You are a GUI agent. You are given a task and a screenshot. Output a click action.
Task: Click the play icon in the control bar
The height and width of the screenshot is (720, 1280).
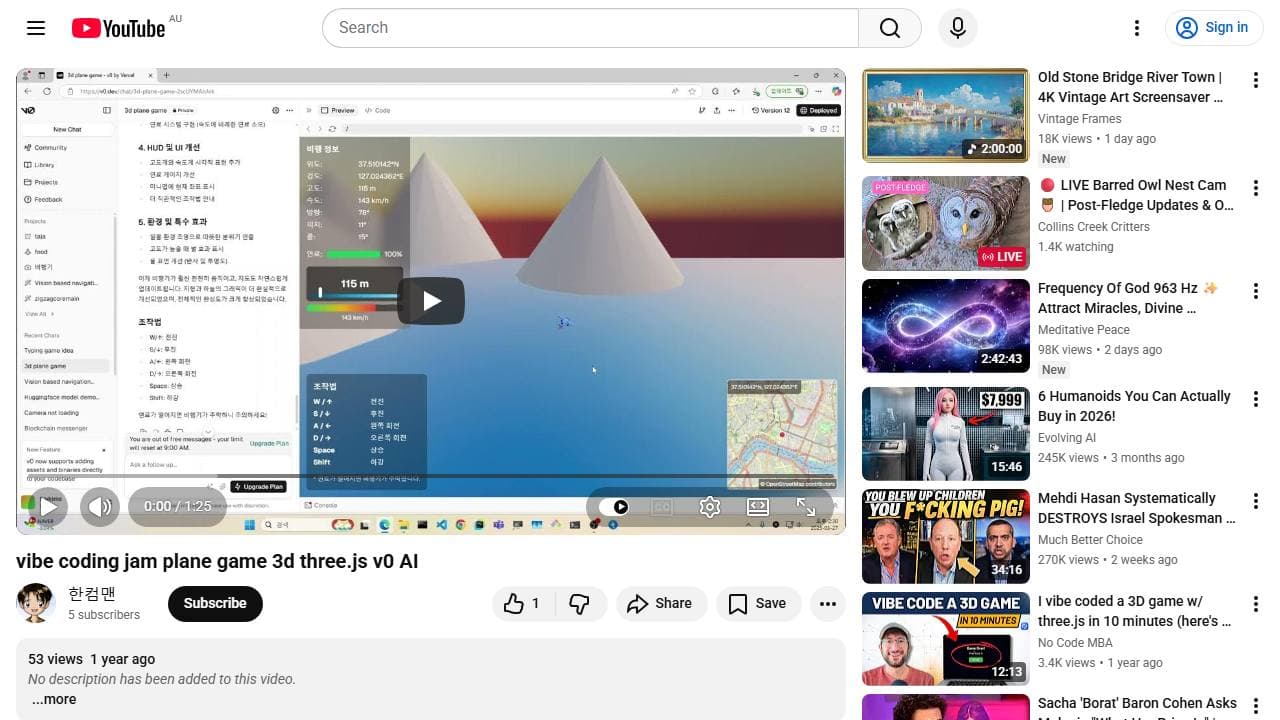(47, 507)
